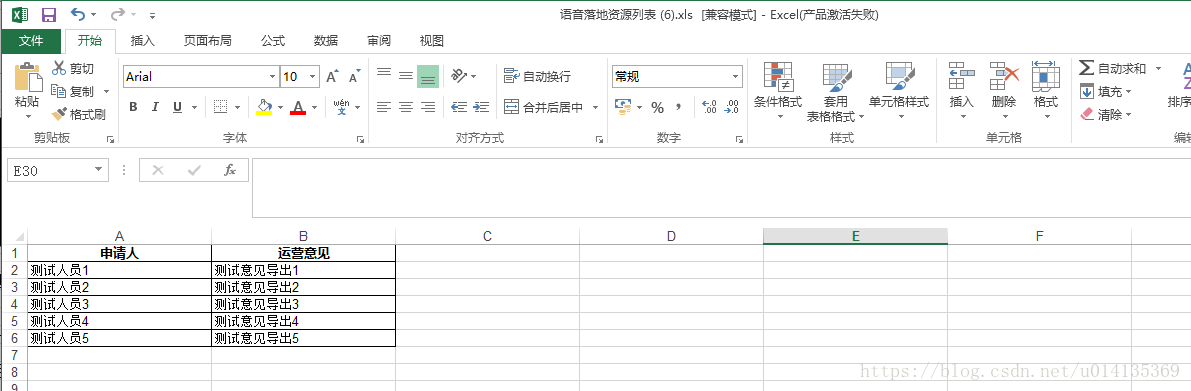Click the text orientation icon
Screen dimensions: 1191x391
tap(459, 76)
